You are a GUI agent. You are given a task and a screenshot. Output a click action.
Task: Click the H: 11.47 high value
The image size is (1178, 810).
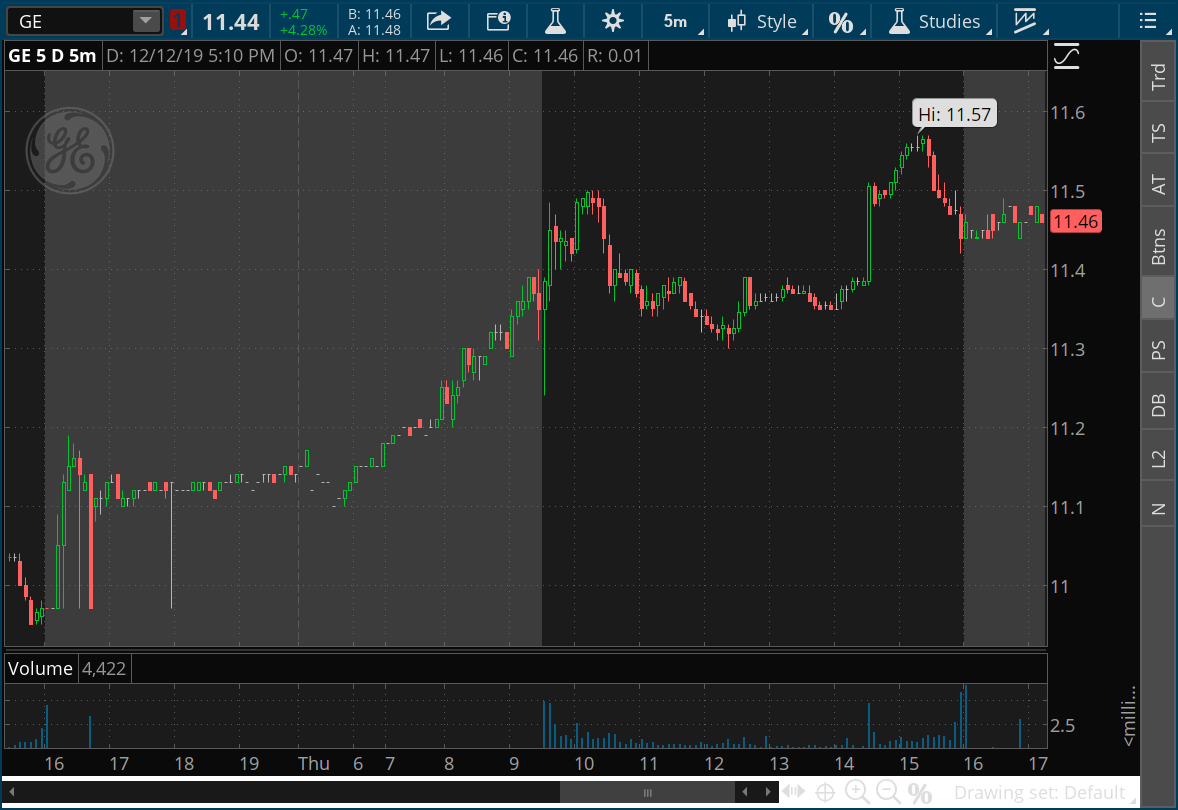(x=396, y=56)
